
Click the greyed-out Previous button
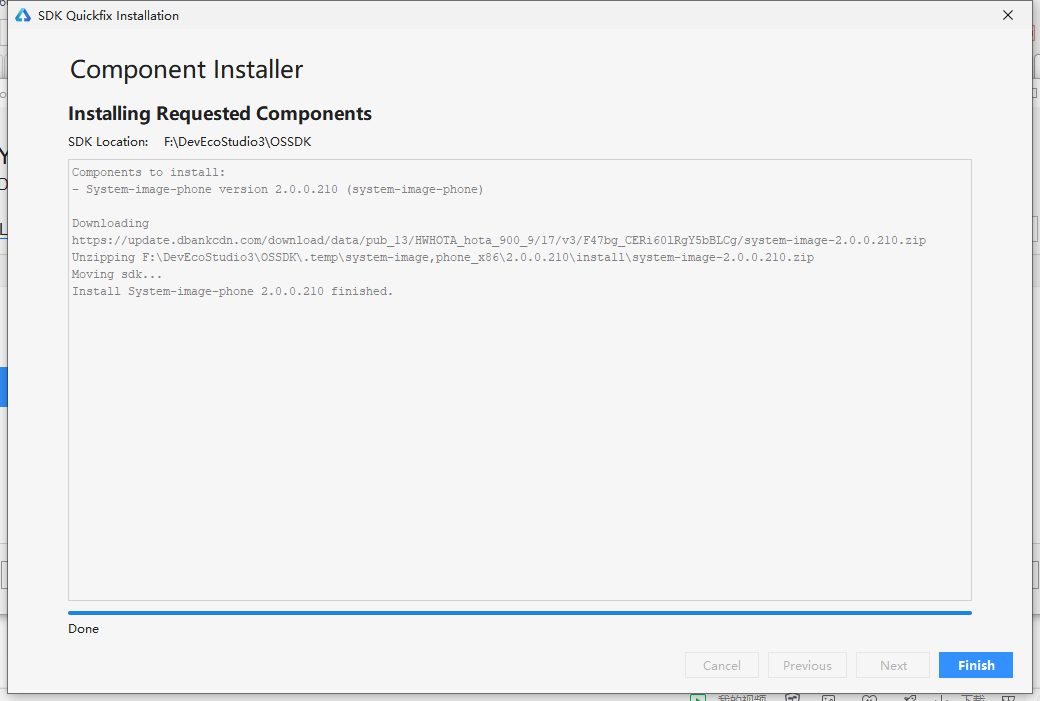coord(807,665)
